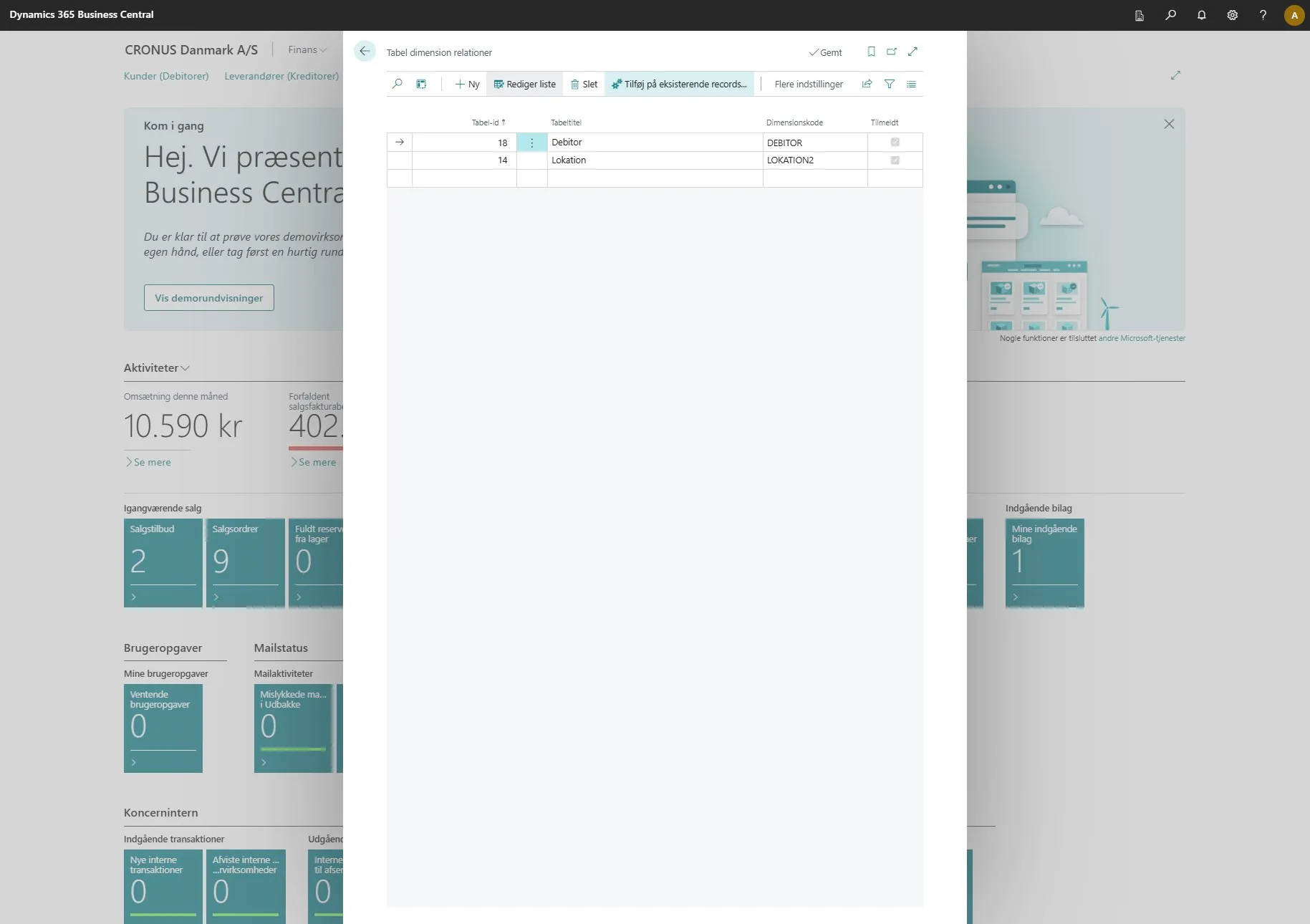This screenshot has width=1310, height=924.
Task: Open the Afviste interne tile
Action: pyautogui.click(x=246, y=887)
